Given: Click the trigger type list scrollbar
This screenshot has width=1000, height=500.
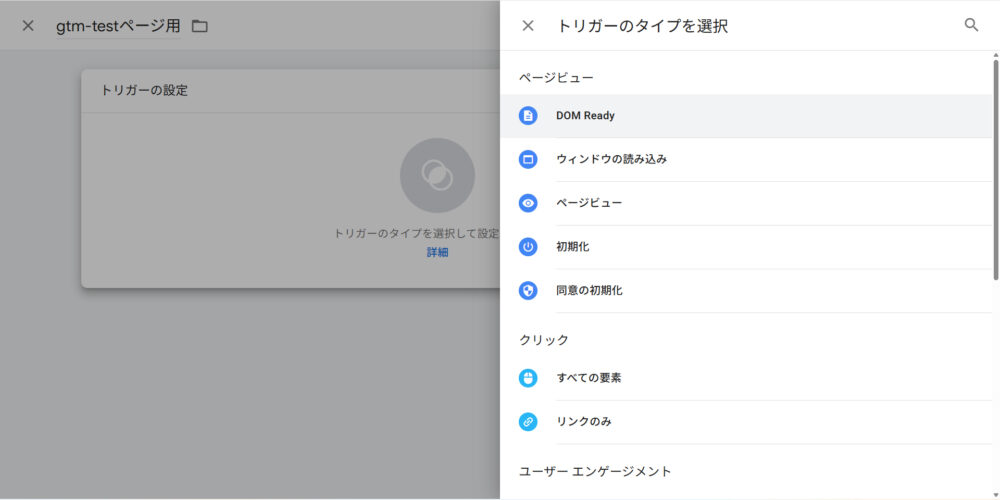Looking at the screenshot, I should pos(995,170).
